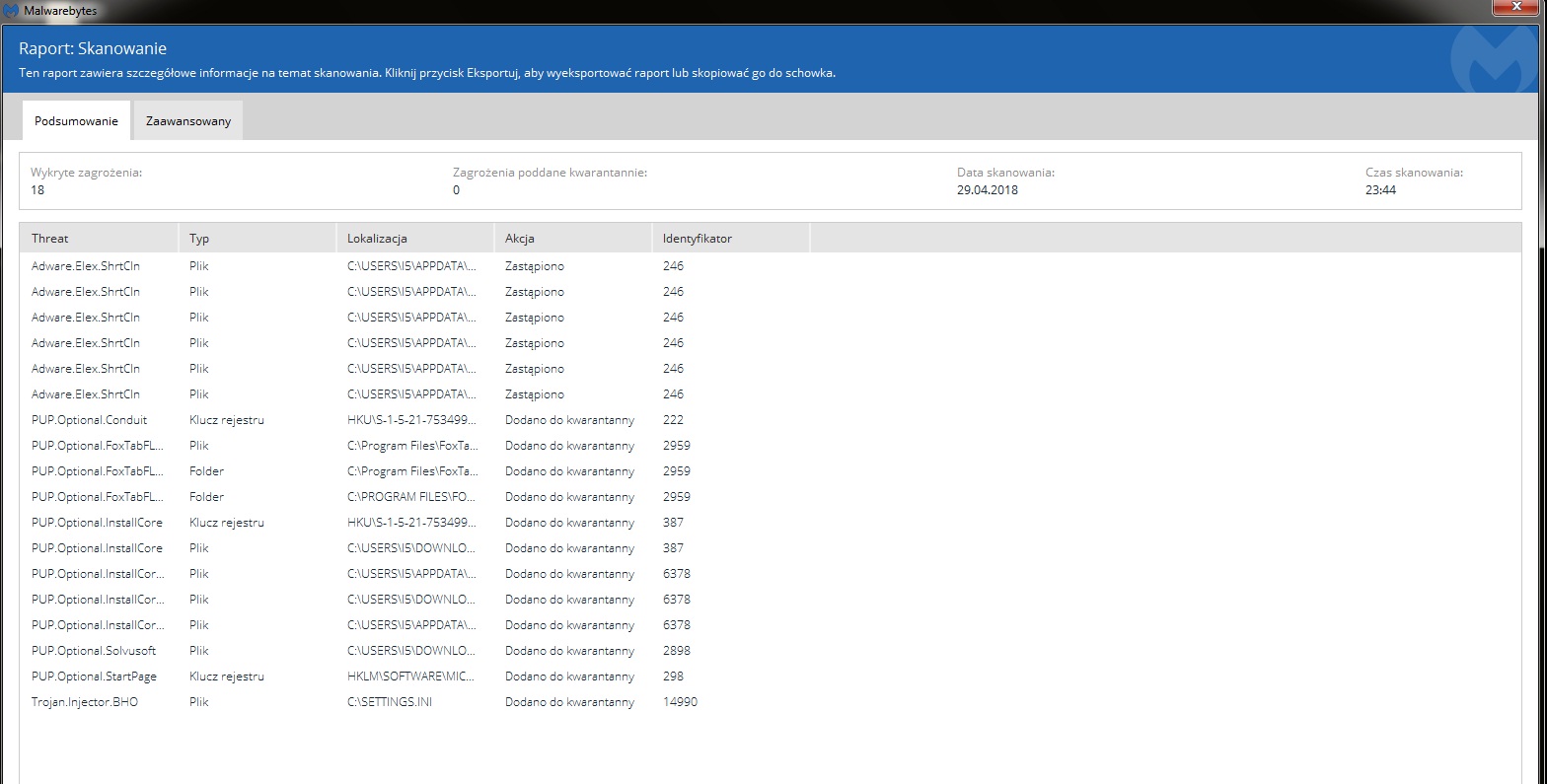Click the Malwarebytes logo in the title bar
The image size is (1547, 784).
pos(11,10)
